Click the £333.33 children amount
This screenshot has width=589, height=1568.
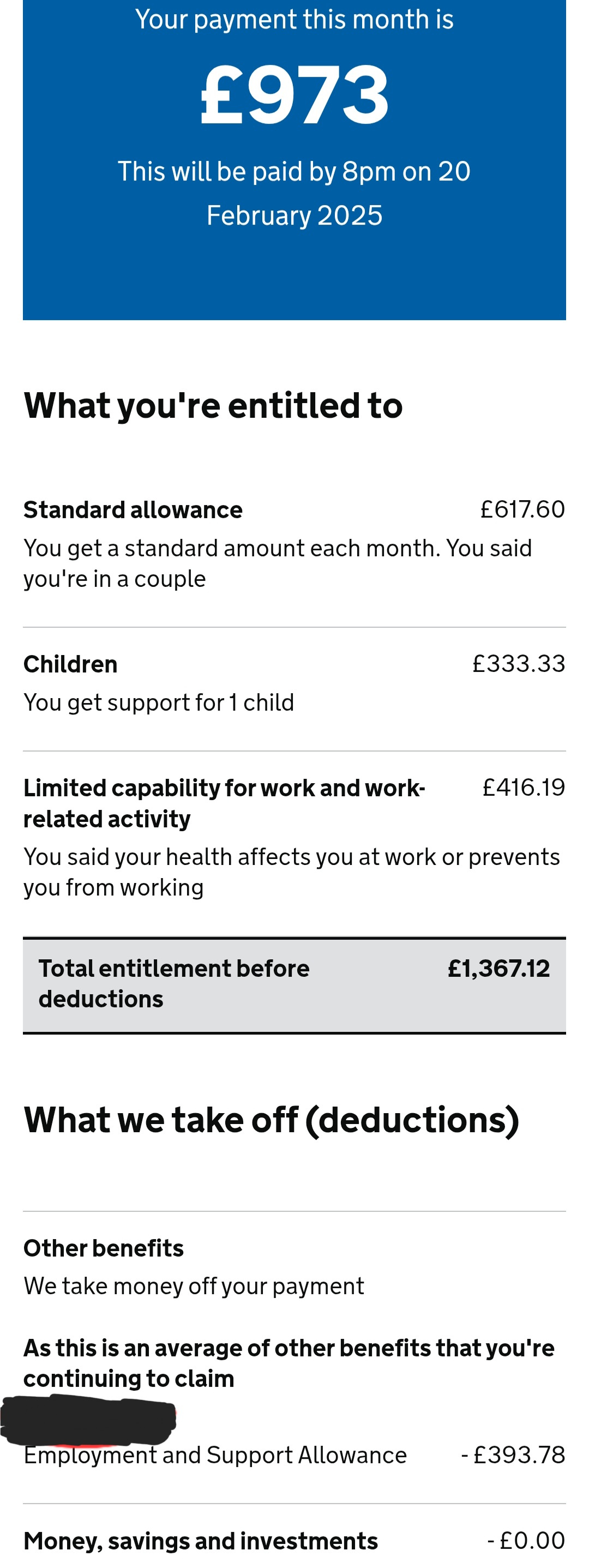(519, 664)
